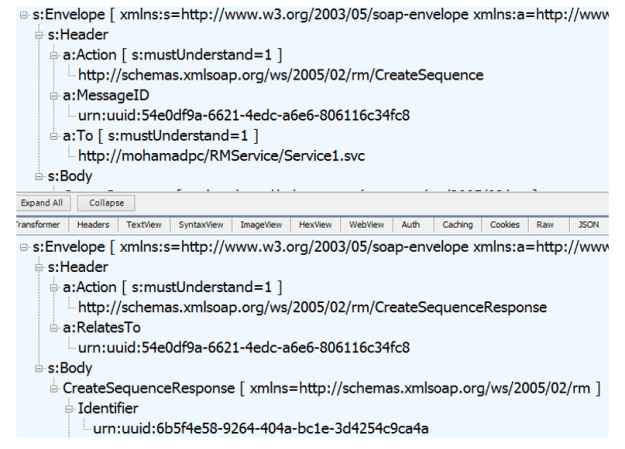The height and width of the screenshot is (449, 625).
Task: Select the Identifier node in response body
Action: (x=110, y=408)
